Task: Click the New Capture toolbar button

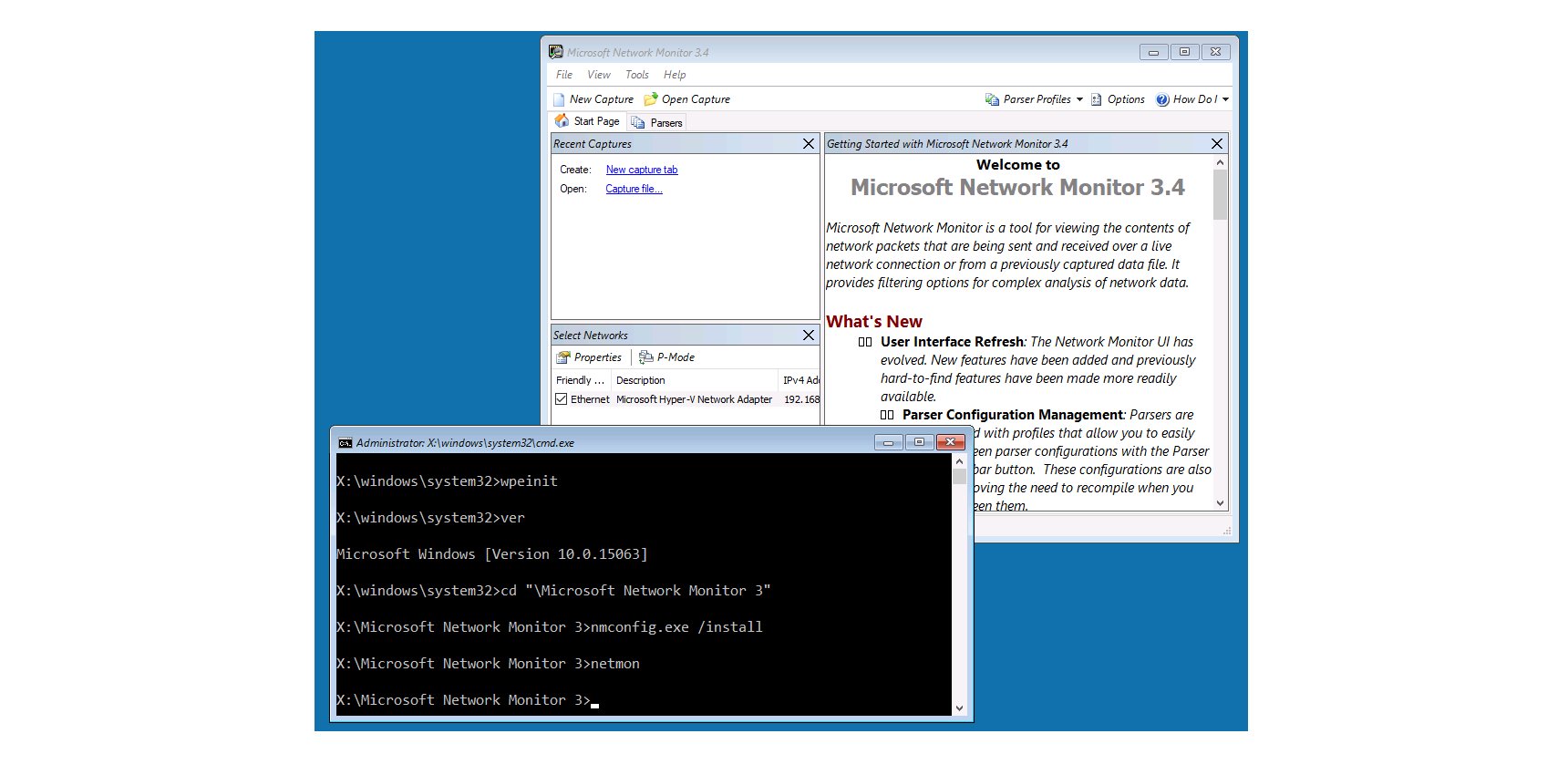Action: pos(593,99)
